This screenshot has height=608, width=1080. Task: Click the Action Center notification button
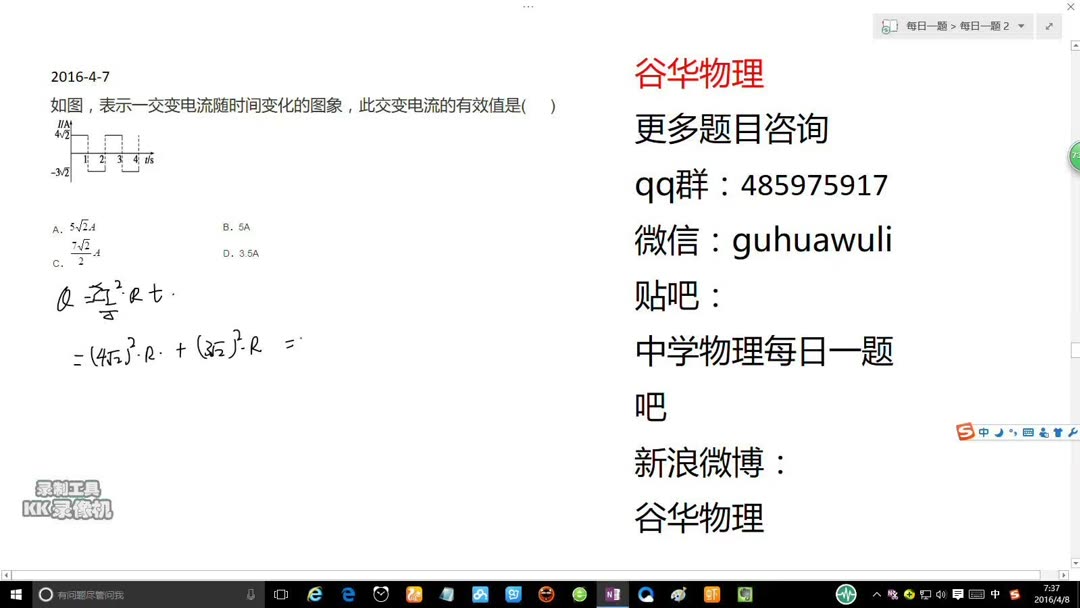pos(958,594)
